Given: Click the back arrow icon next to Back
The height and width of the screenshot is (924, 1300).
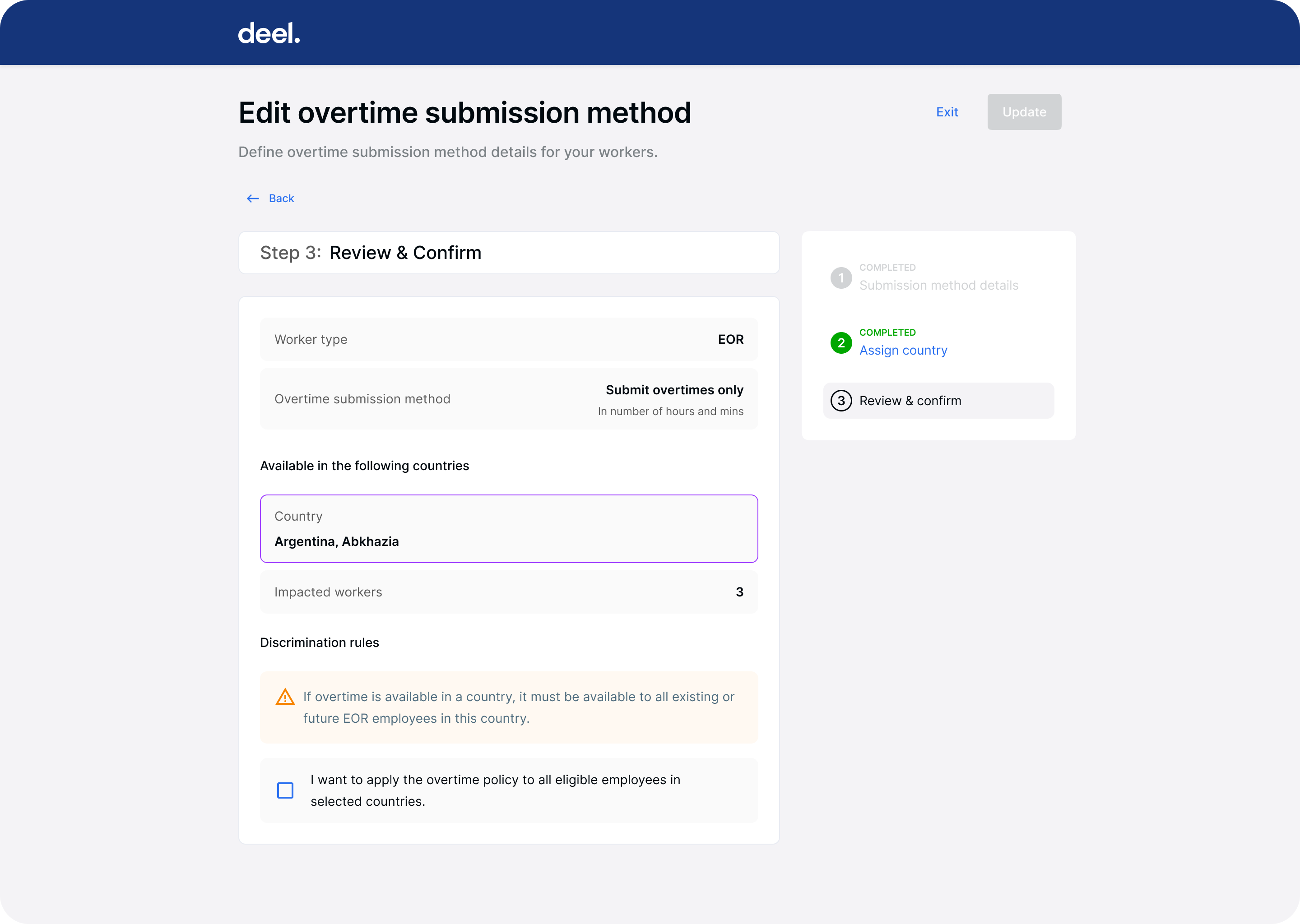Looking at the screenshot, I should [x=252, y=198].
